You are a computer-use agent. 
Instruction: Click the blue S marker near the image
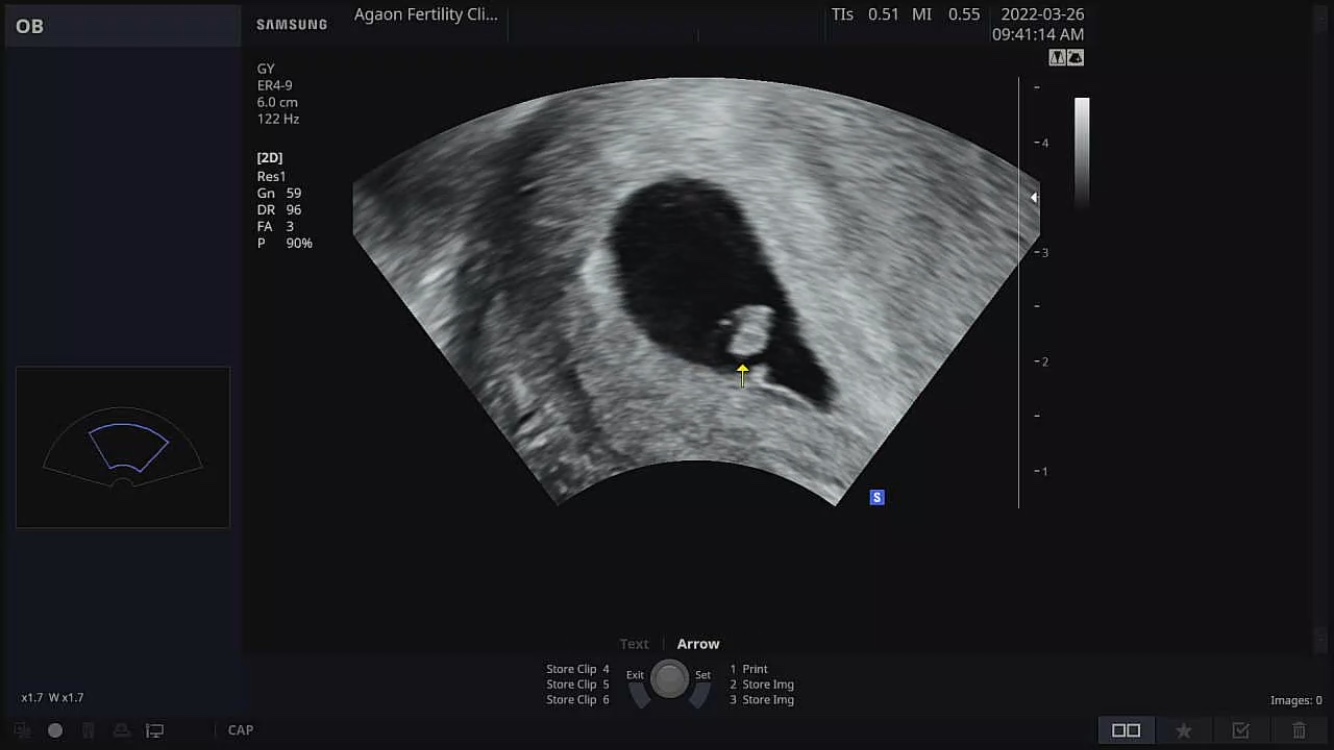click(877, 497)
